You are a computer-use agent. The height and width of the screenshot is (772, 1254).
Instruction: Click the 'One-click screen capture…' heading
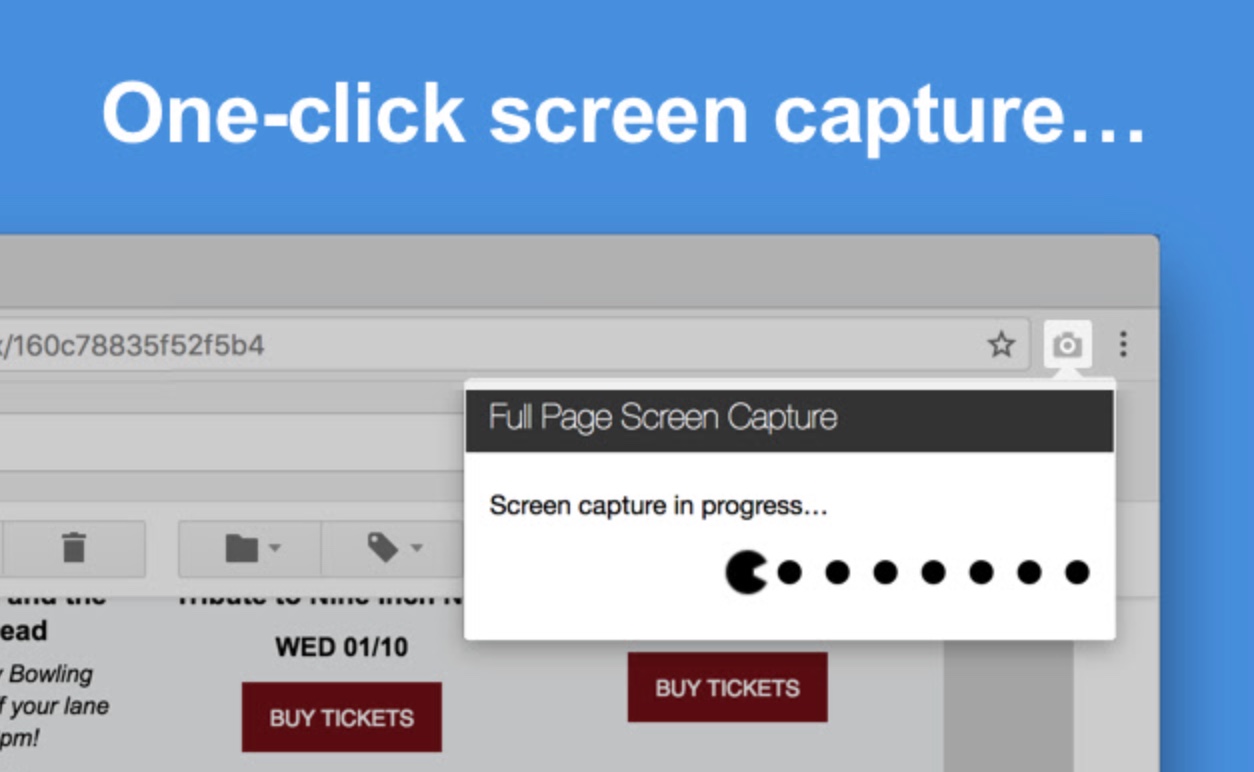624,111
